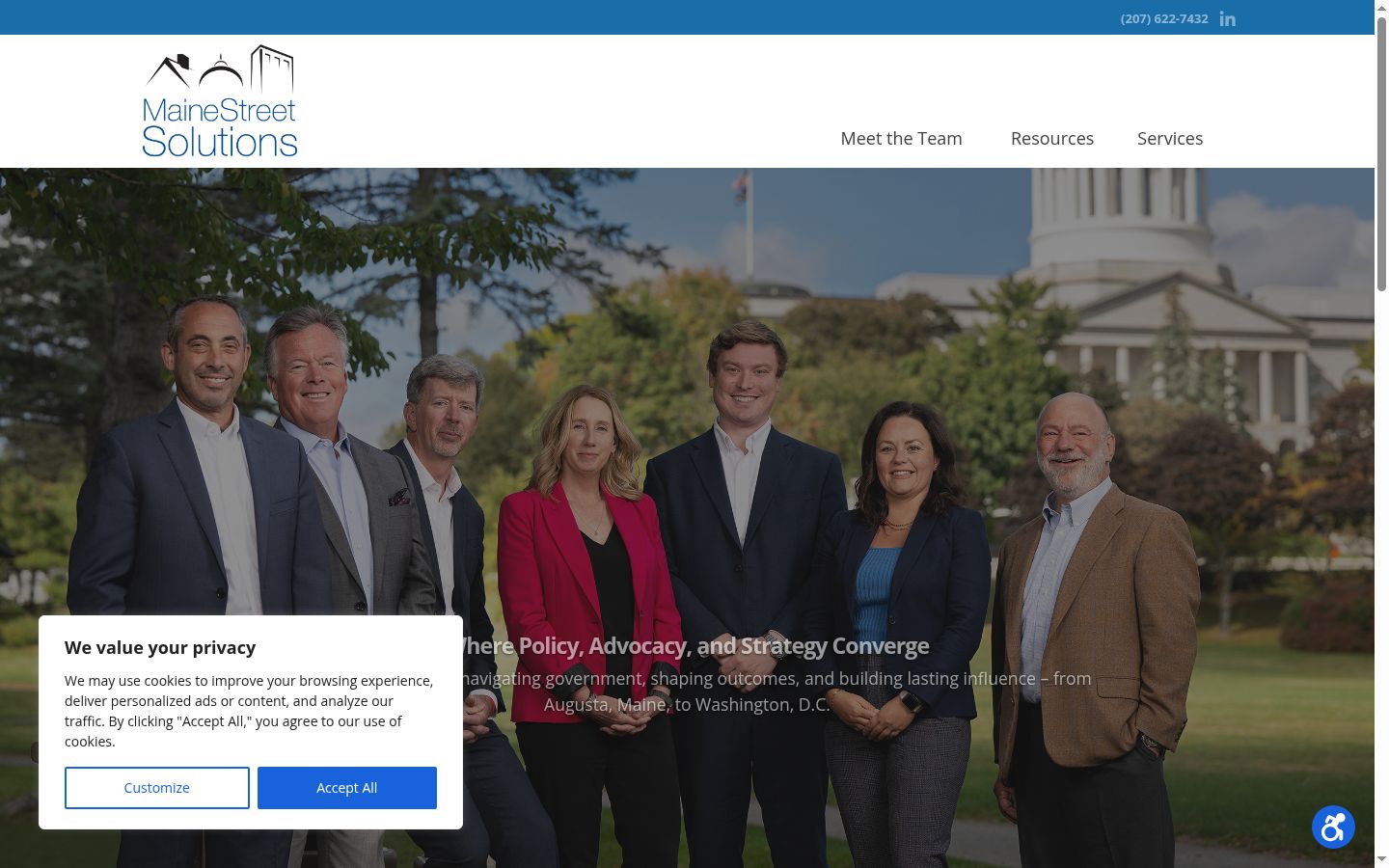Click the 'Augusta, Maine, to Washington, D.C.' text
1389x868 pixels.
(687, 705)
